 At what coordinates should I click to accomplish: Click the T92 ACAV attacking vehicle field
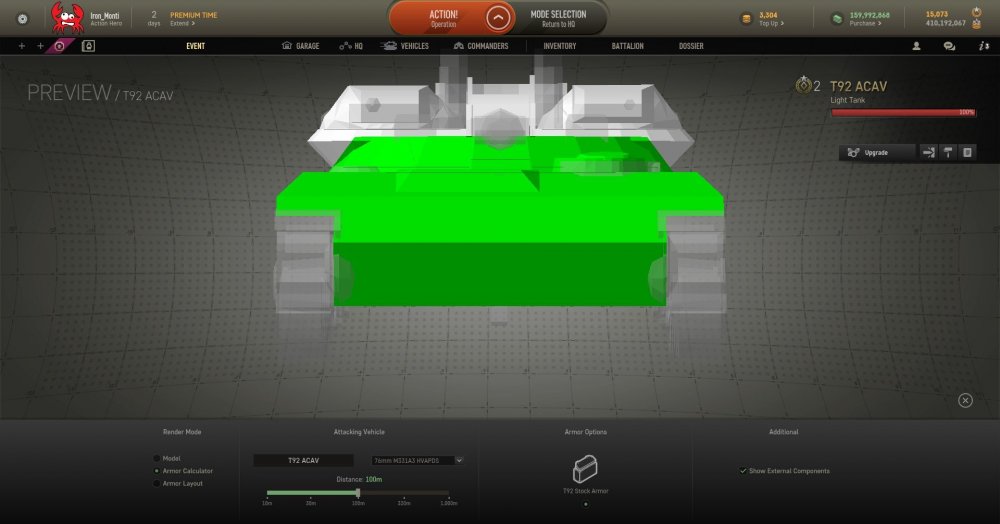coord(304,460)
